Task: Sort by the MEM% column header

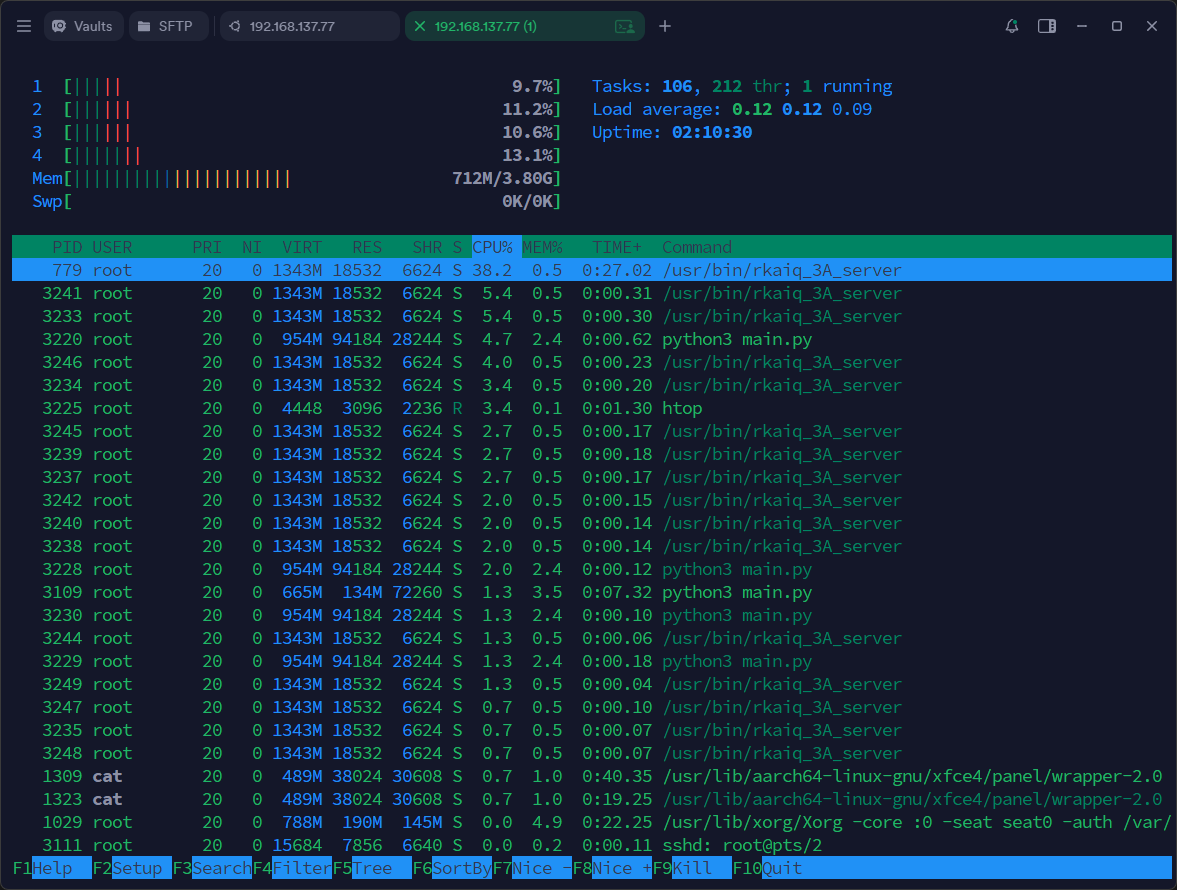Action: (542, 247)
